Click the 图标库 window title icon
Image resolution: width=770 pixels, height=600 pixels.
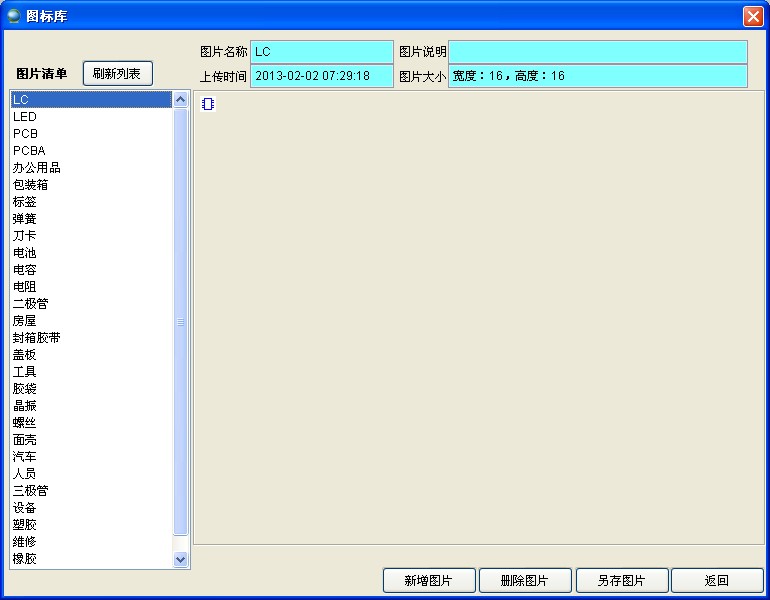coord(14,16)
